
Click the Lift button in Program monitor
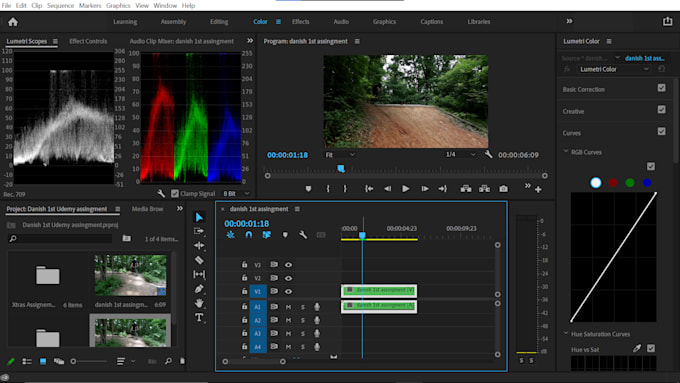(466, 189)
